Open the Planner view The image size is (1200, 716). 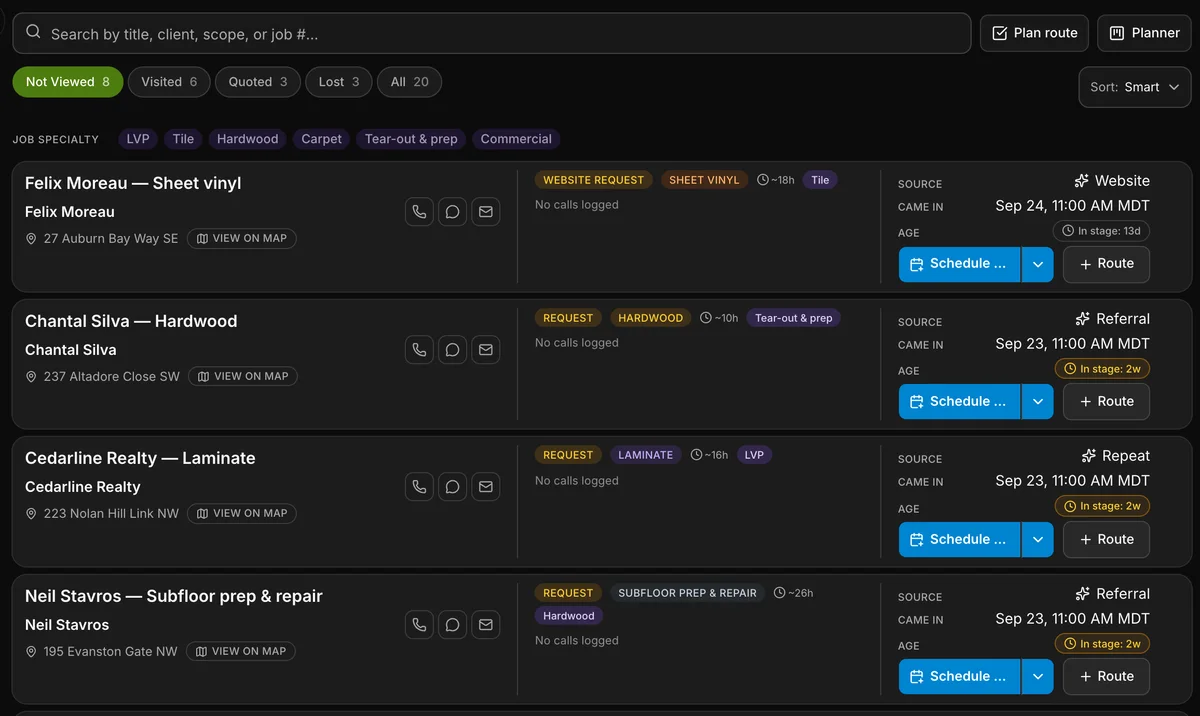(1144, 33)
